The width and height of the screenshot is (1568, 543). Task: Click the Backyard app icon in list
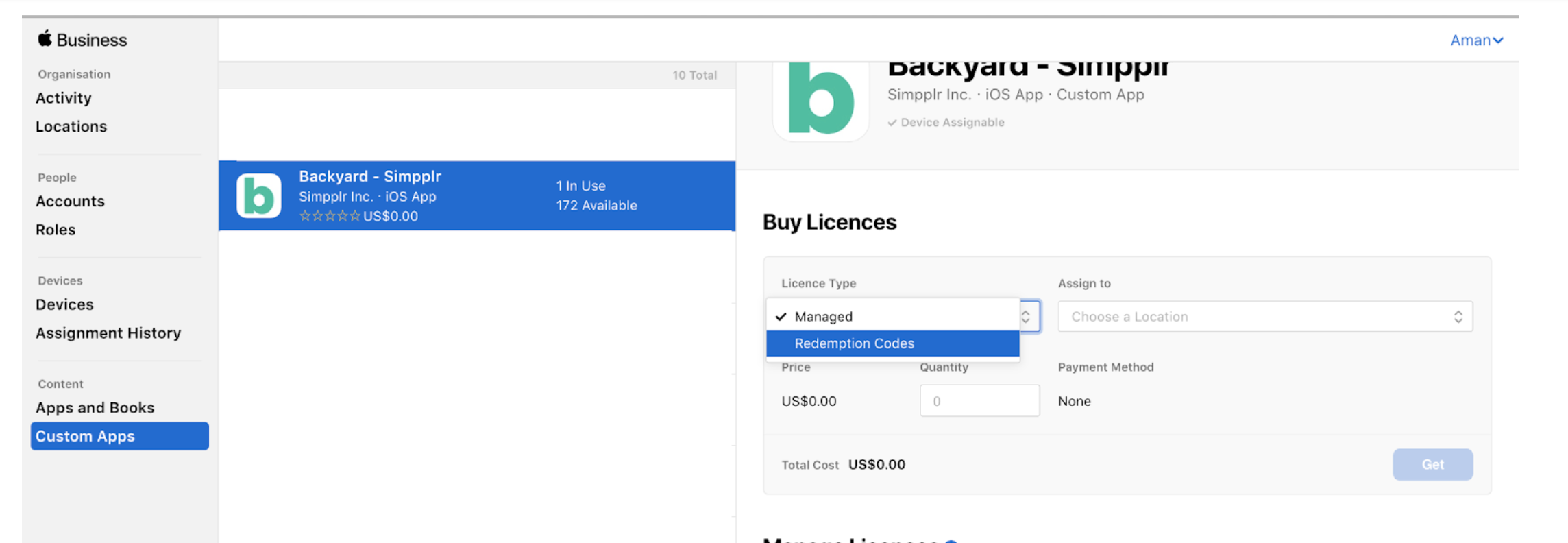point(259,196)
